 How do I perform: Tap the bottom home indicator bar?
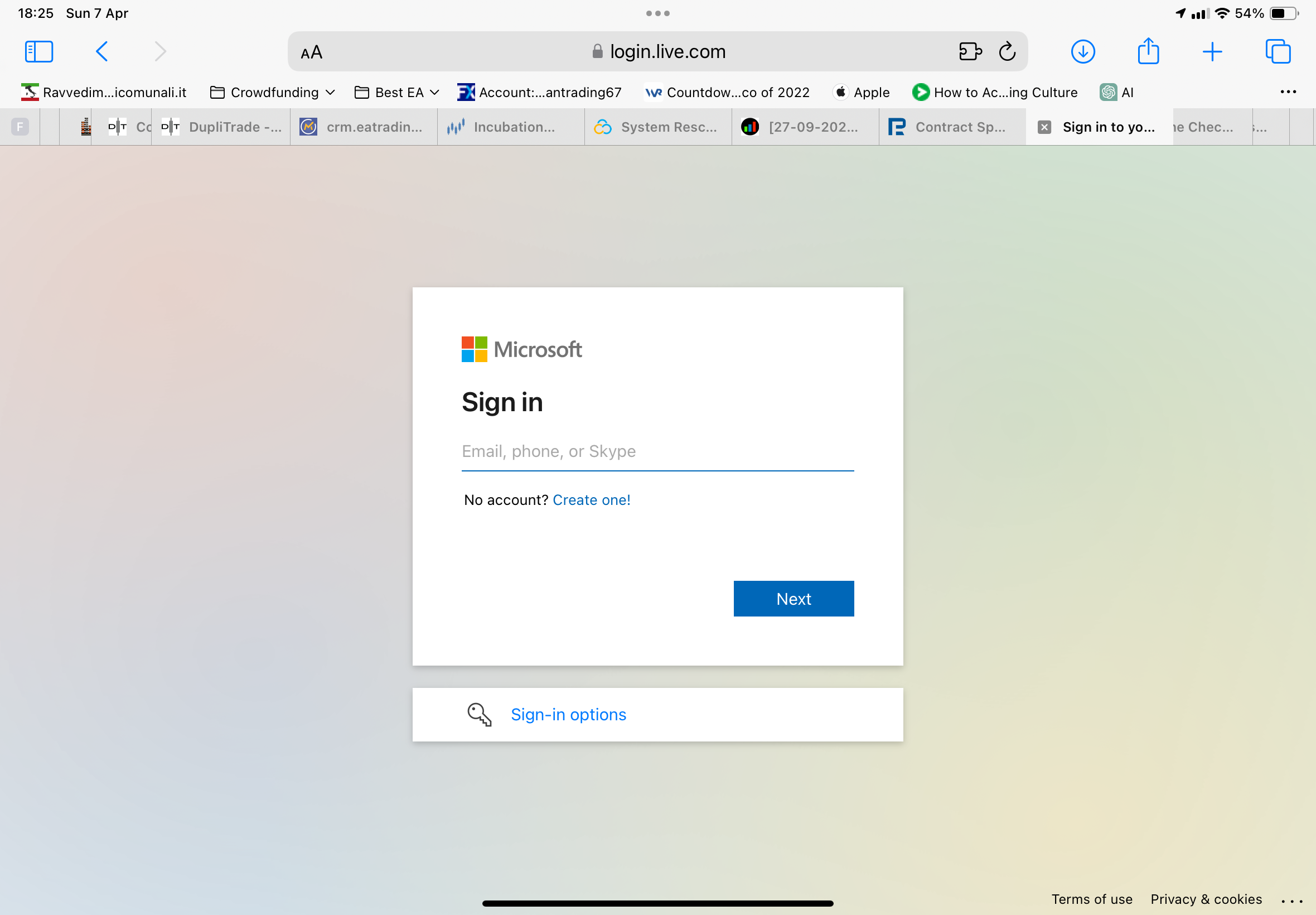[x=657, y=903]
